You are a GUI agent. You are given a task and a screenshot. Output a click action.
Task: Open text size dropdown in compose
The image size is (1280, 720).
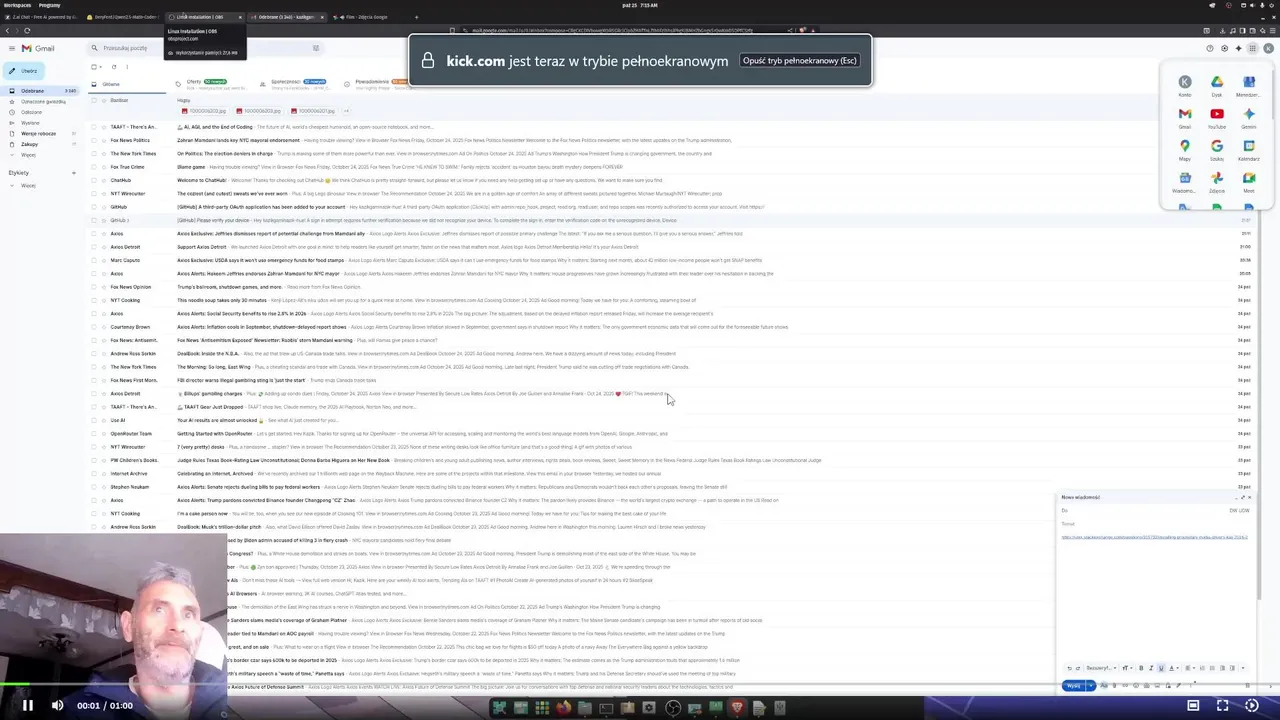coord(1127,668)
